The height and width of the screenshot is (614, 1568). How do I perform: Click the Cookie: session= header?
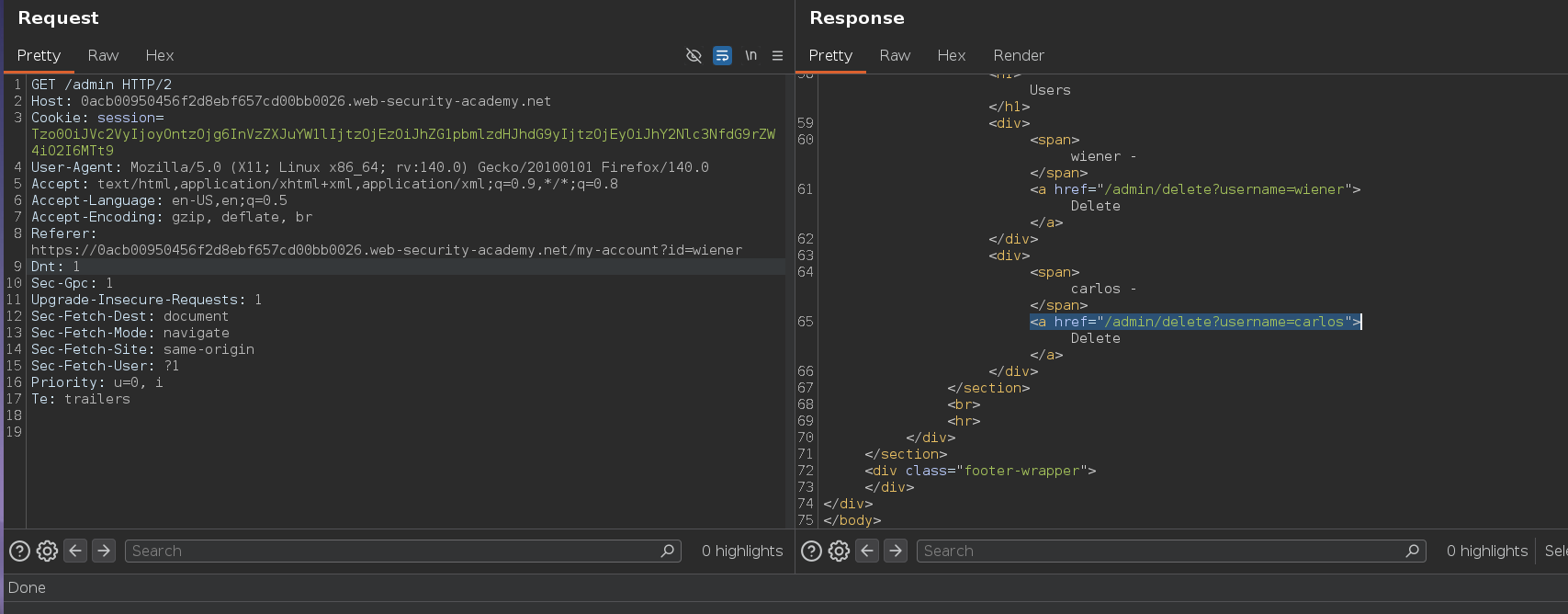click(97, 118)
